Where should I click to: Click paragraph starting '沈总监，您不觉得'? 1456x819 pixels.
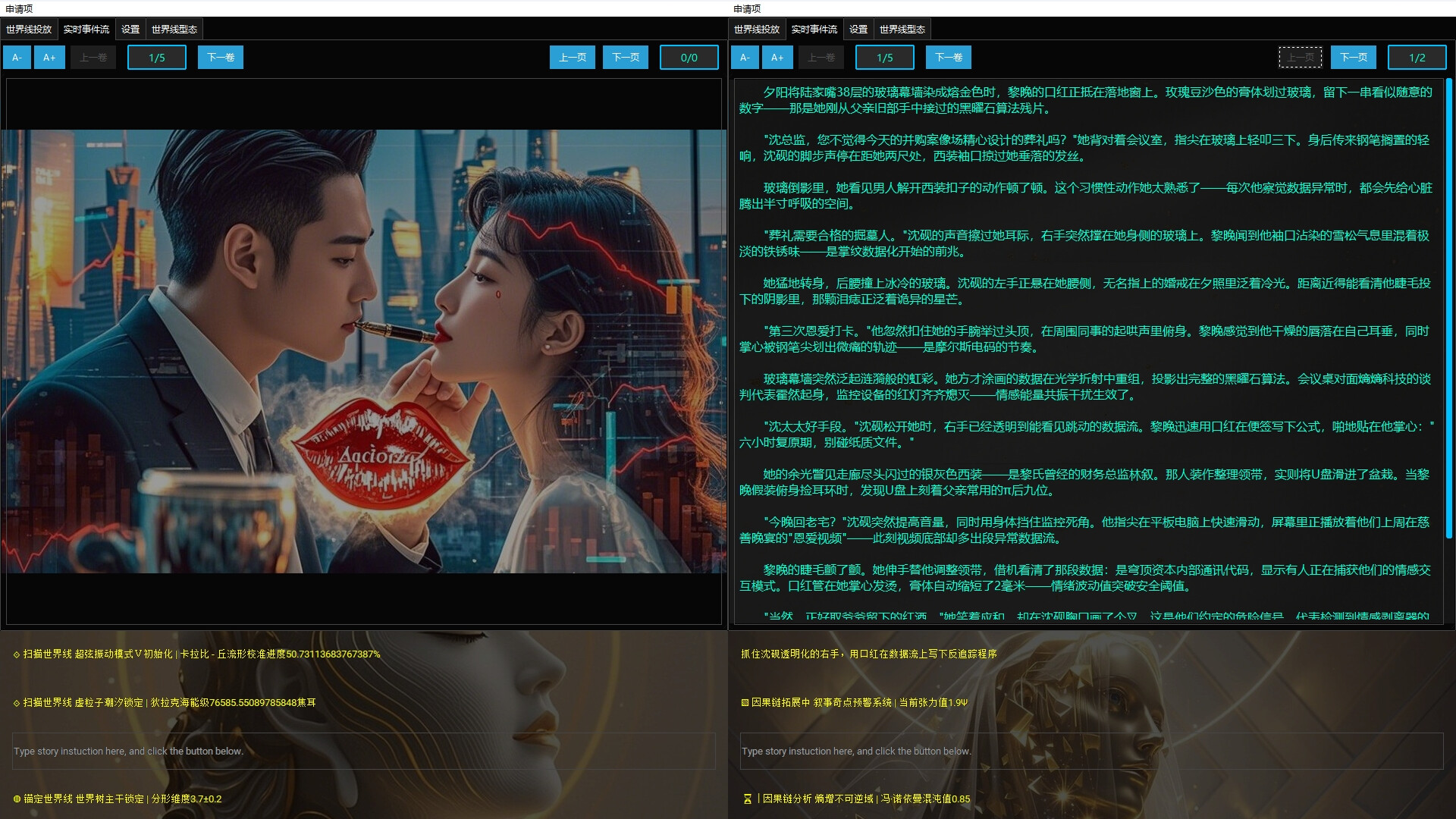pos(1084,148)
